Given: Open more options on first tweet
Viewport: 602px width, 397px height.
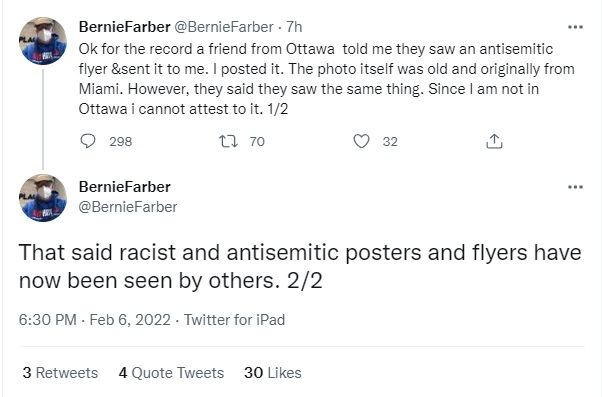Looking at the screenshot, I should point(575,27).
